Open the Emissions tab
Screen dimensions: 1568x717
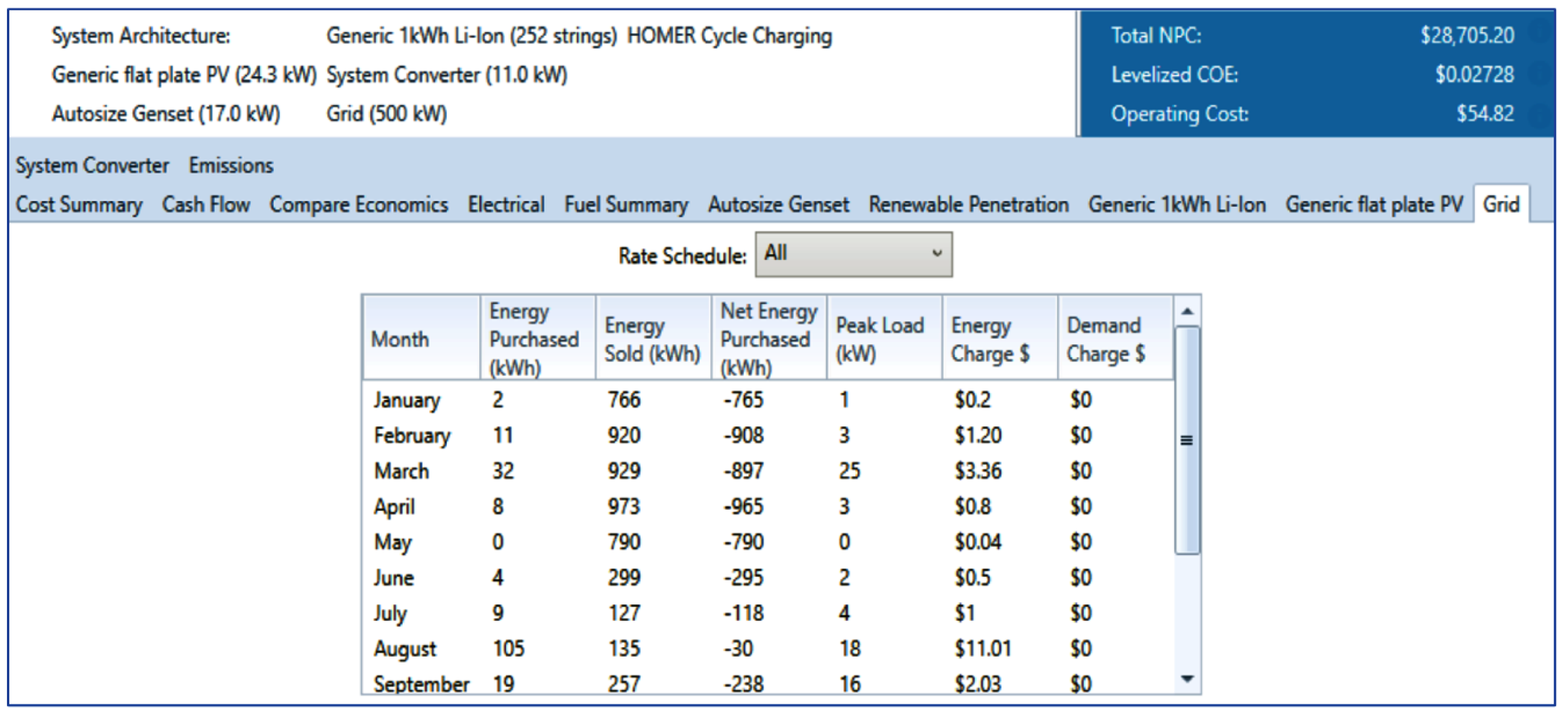coord(231,166)
